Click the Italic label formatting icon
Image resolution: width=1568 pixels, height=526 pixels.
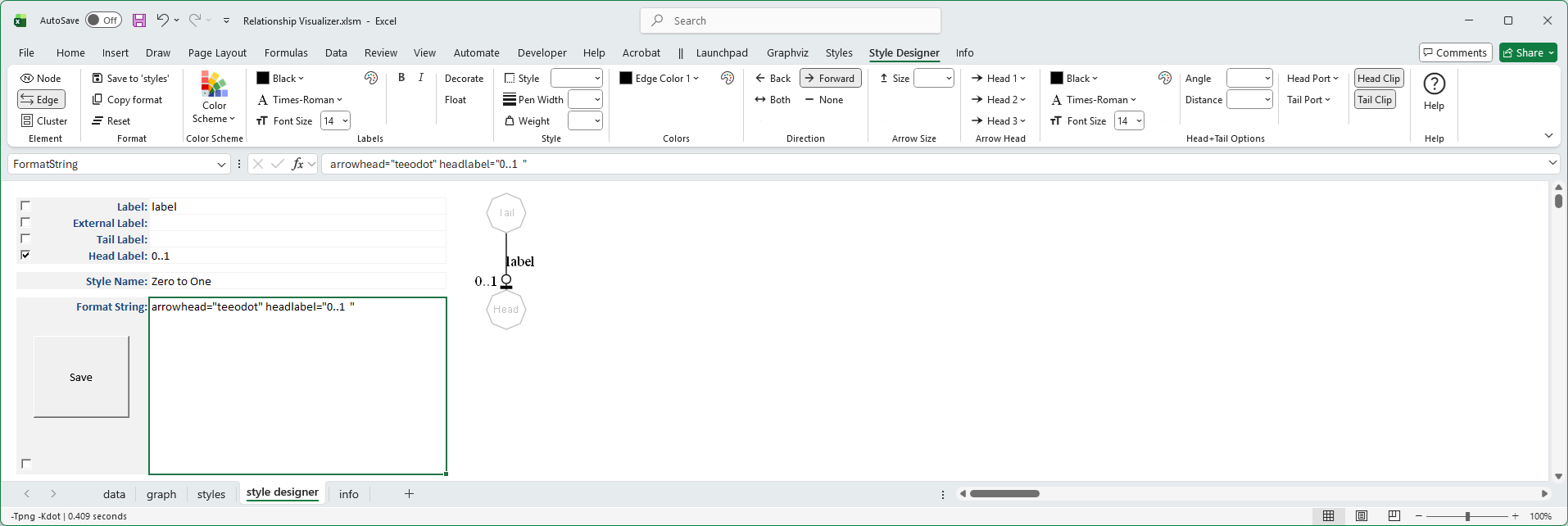(x=421, y=78)
